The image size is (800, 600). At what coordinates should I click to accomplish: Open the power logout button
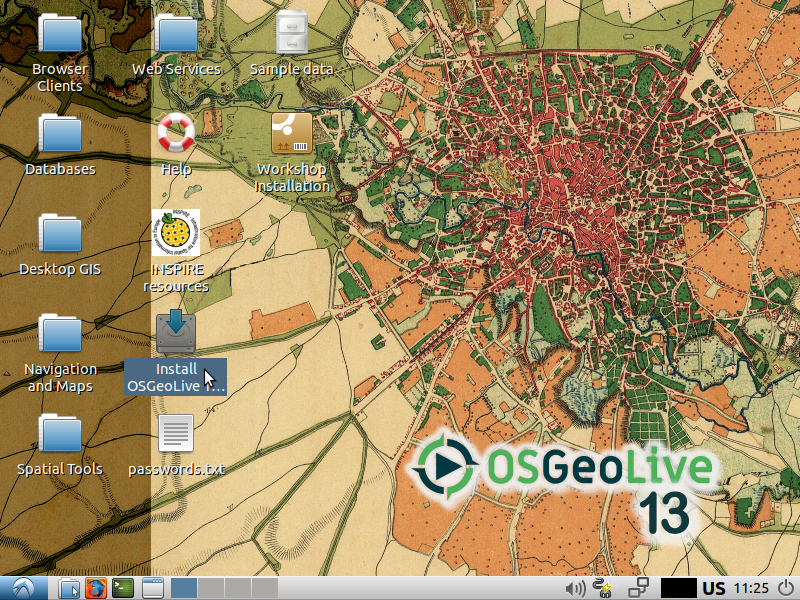pos(786,588)
